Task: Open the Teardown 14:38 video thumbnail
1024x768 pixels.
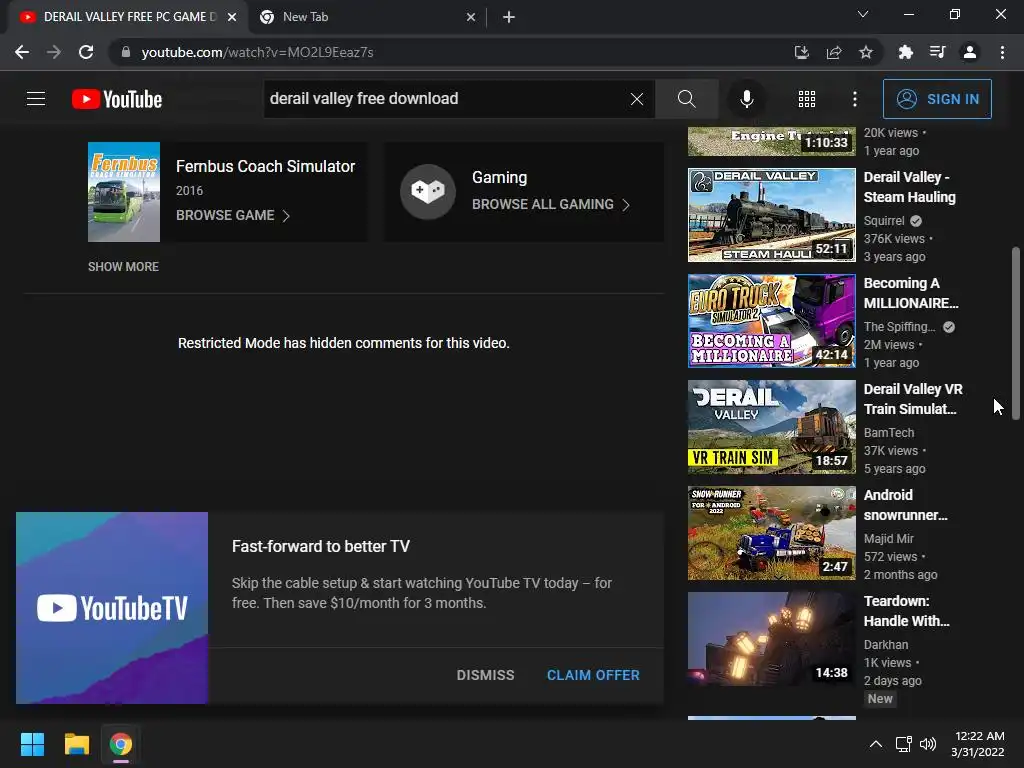Action: coord(771,639)
